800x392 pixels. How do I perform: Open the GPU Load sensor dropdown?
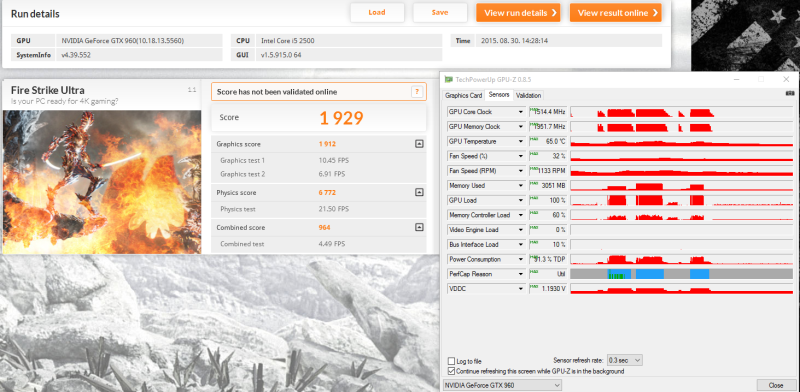point(521,201)
